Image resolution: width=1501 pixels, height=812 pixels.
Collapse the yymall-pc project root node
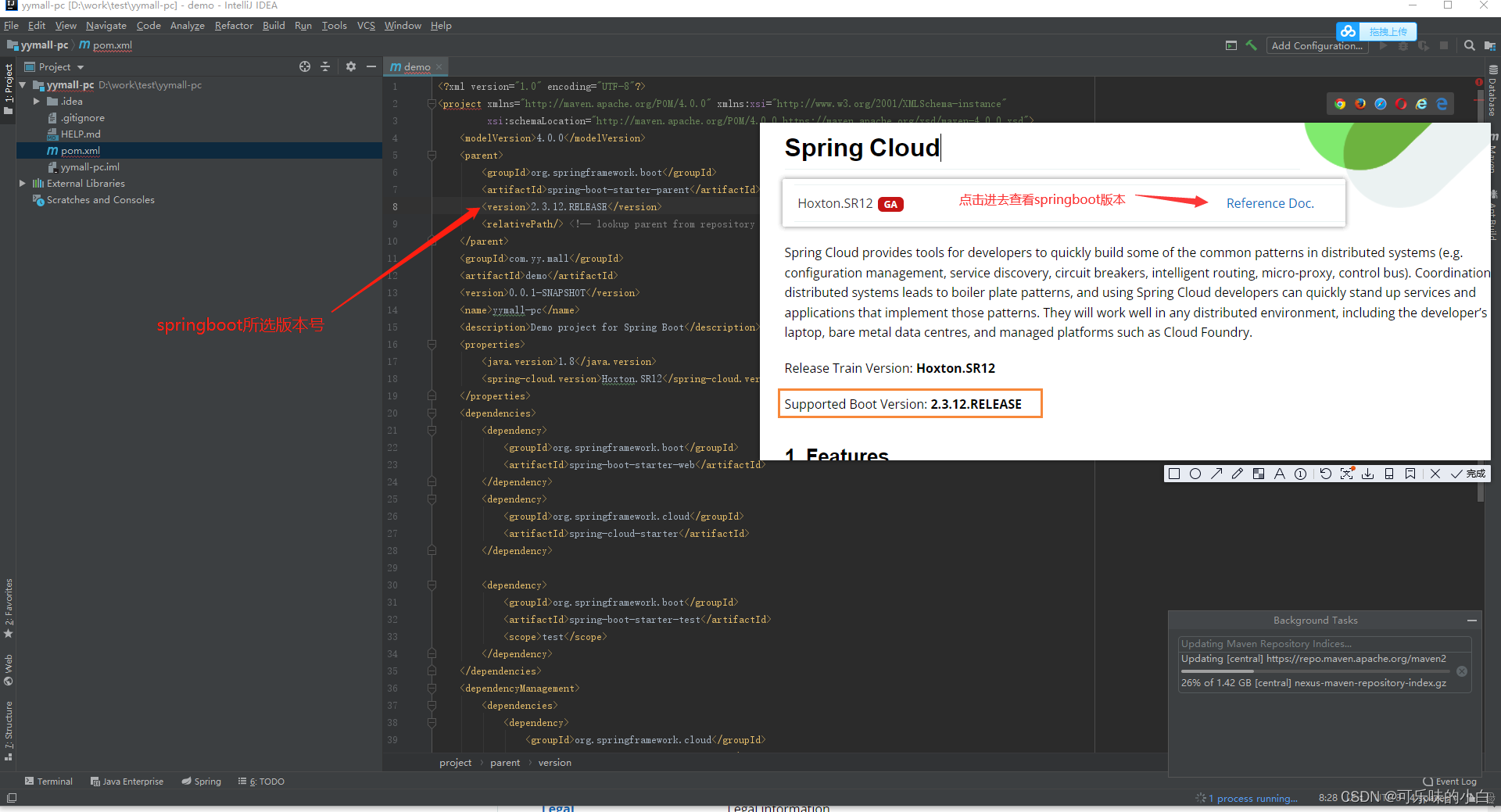pyautogui.click(x=23, y=85)
